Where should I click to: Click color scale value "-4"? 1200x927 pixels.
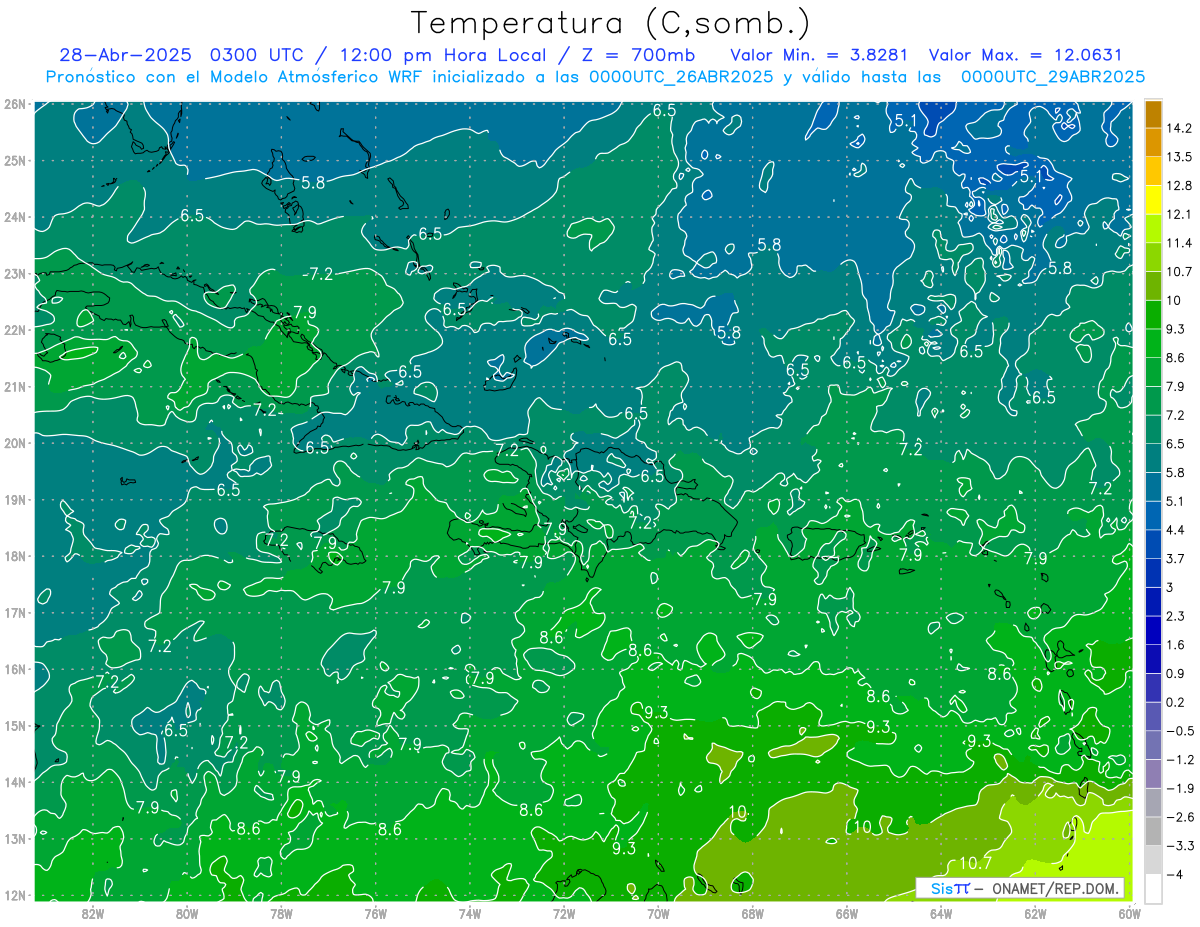point(1173,874)
